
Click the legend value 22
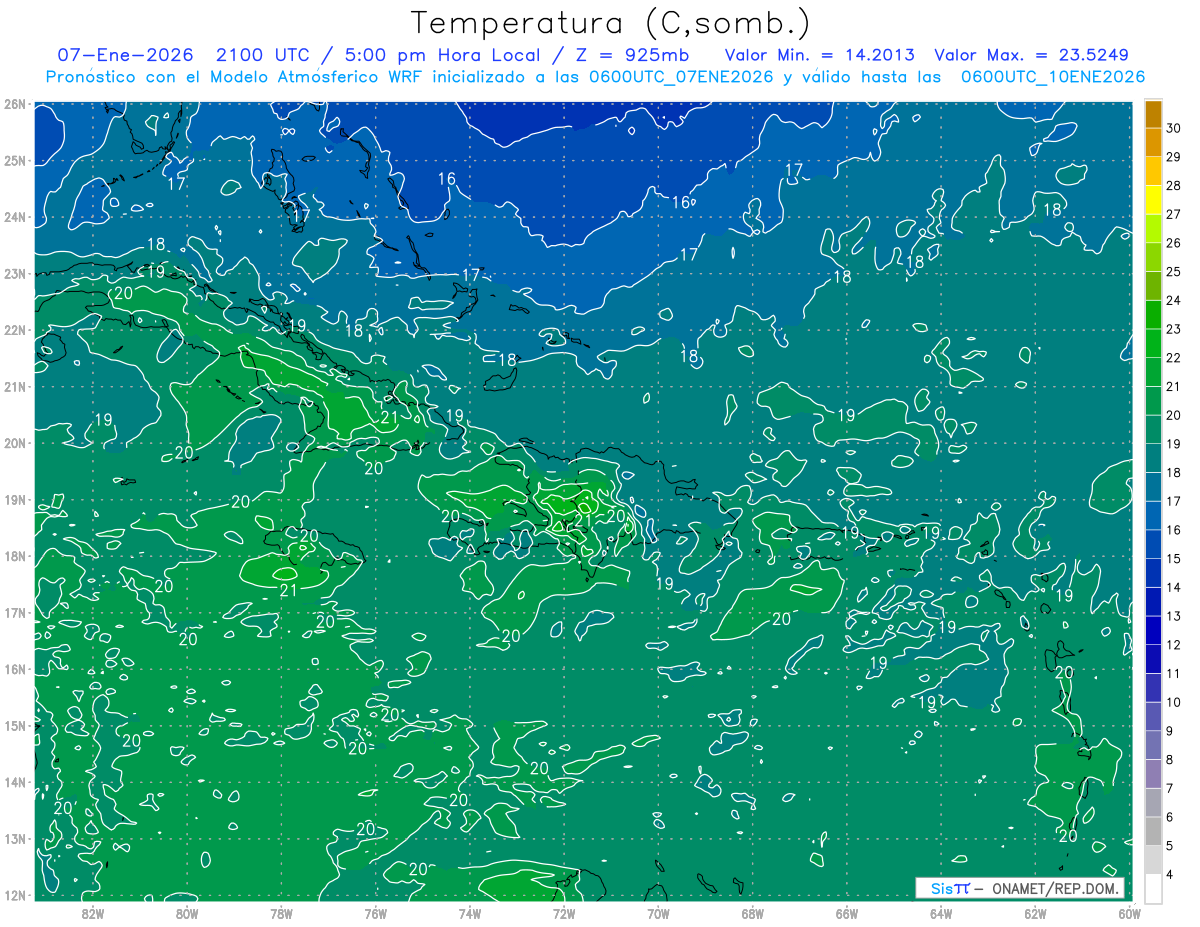(x=1174, y=358)
